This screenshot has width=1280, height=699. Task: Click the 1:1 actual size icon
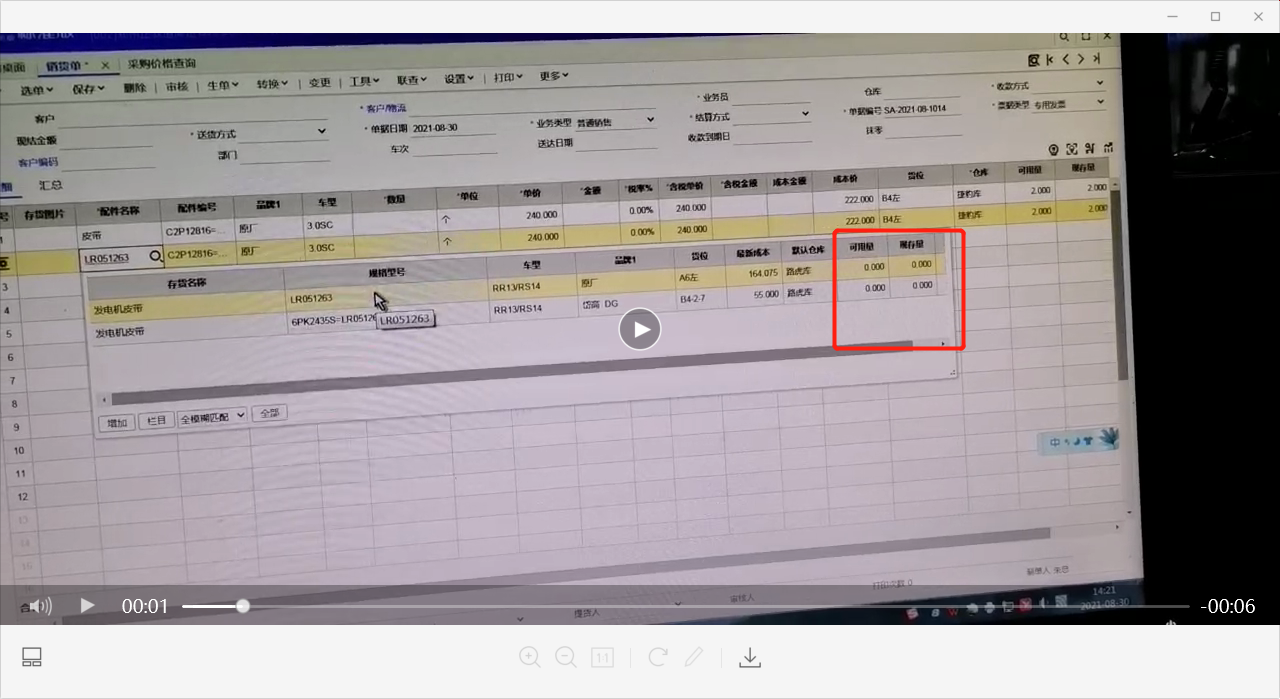pyautogui.click(x=602, y=657)
